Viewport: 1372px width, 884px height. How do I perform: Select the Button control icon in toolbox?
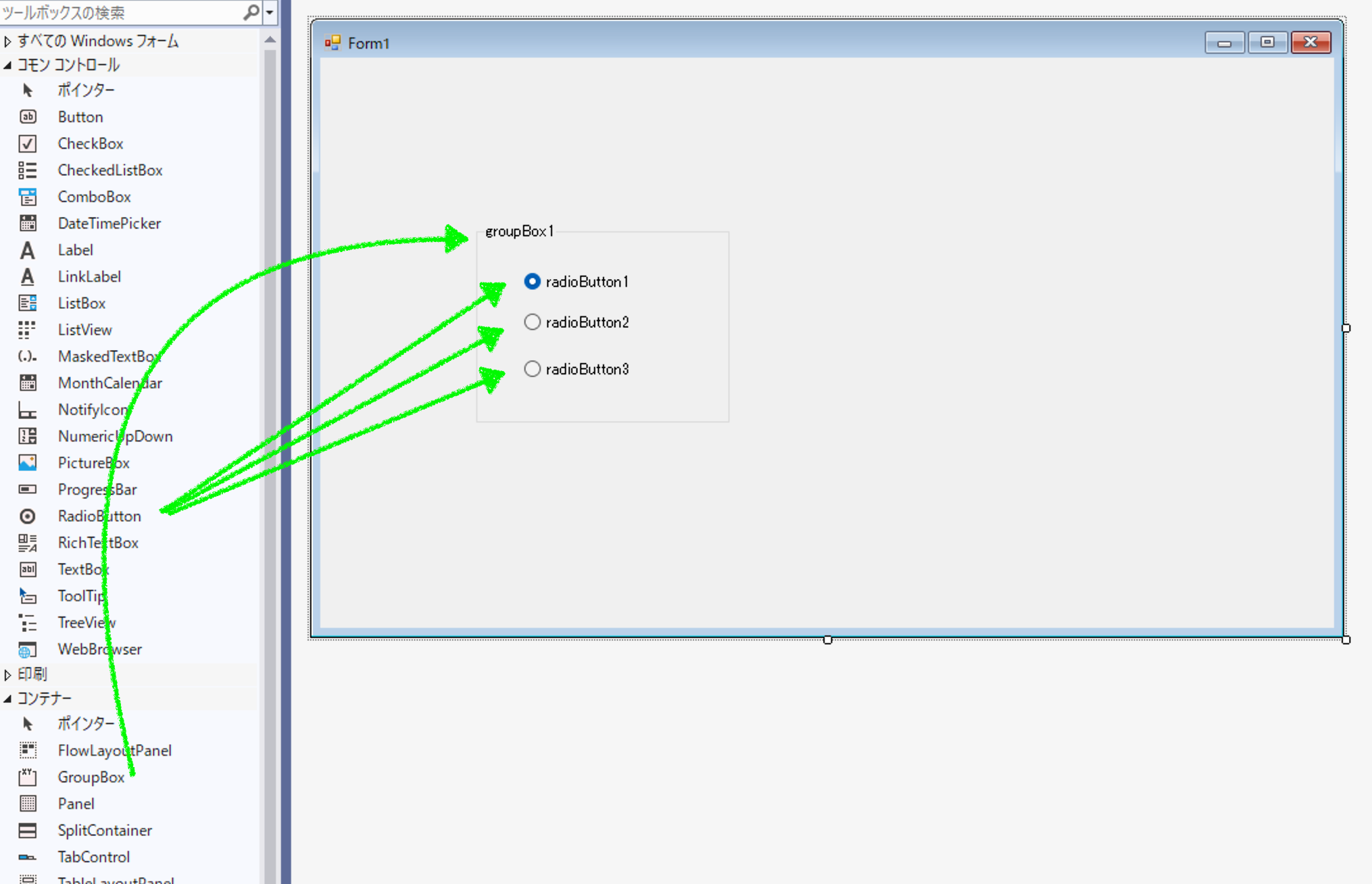point(28,117)
